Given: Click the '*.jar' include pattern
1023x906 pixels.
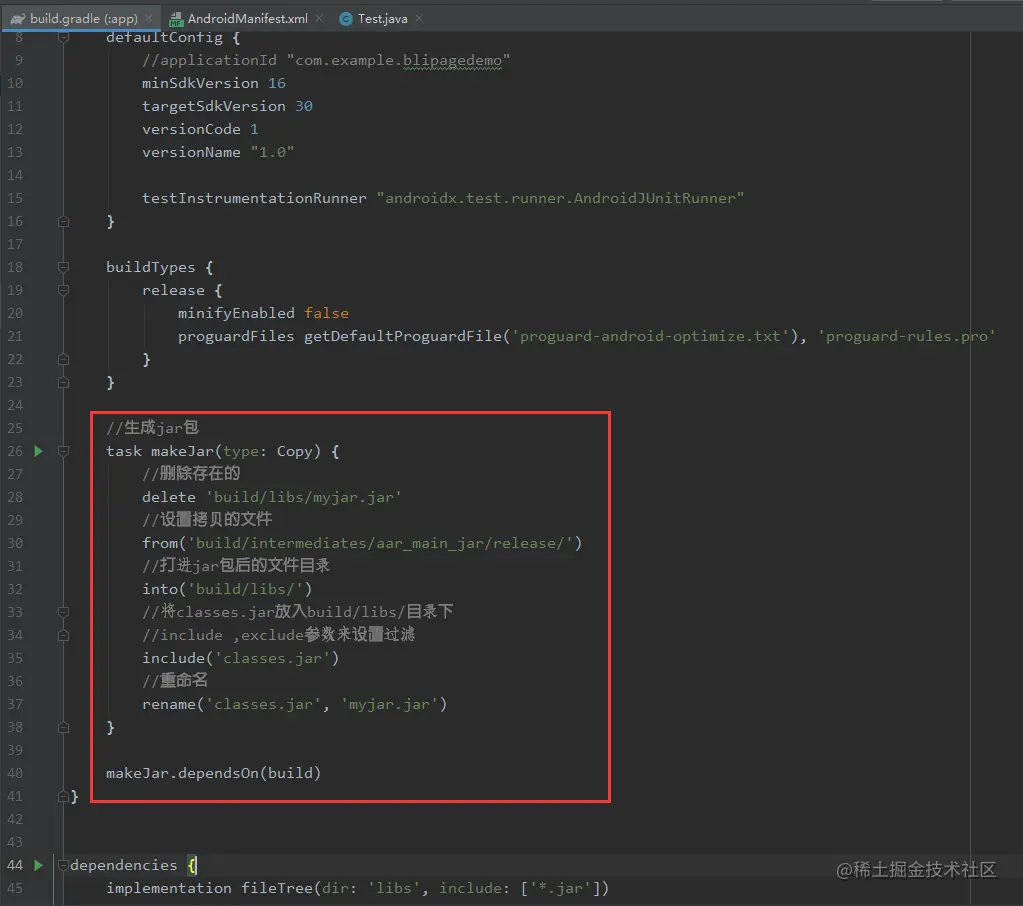Looking at the screenshot, I should pyautogui.click(x=560, y=888).
